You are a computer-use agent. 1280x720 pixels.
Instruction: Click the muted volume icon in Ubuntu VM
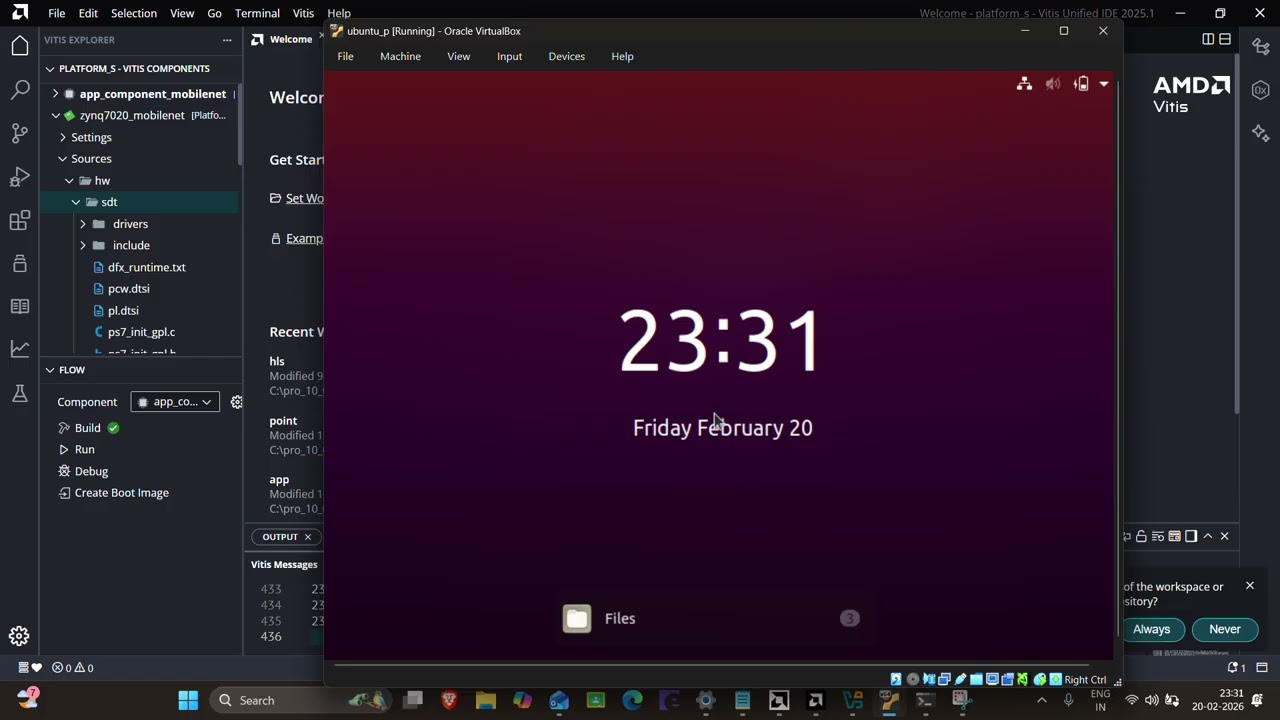tap(1053, 84)
